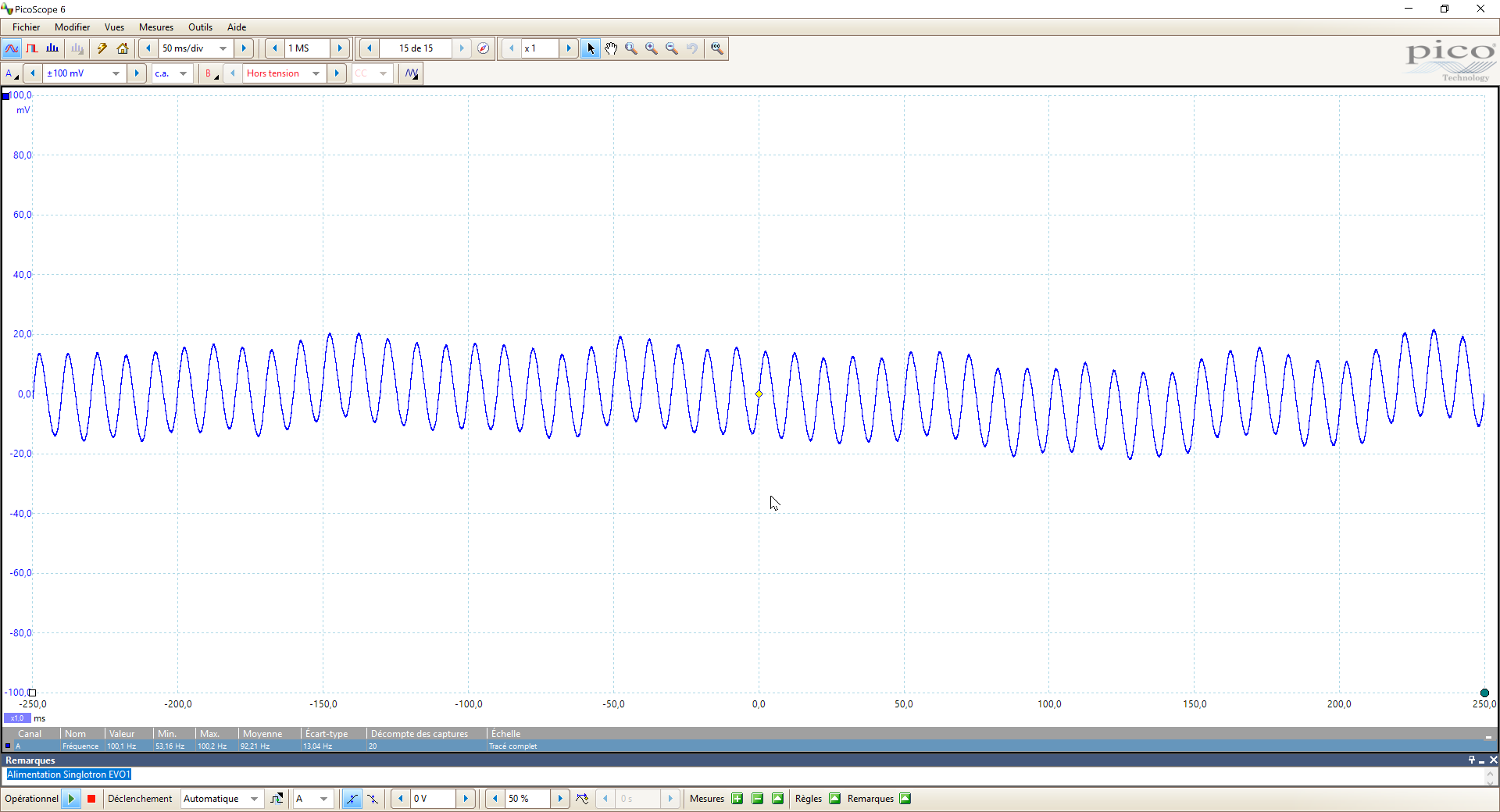Select the zoom-out tool

(672, 48)
